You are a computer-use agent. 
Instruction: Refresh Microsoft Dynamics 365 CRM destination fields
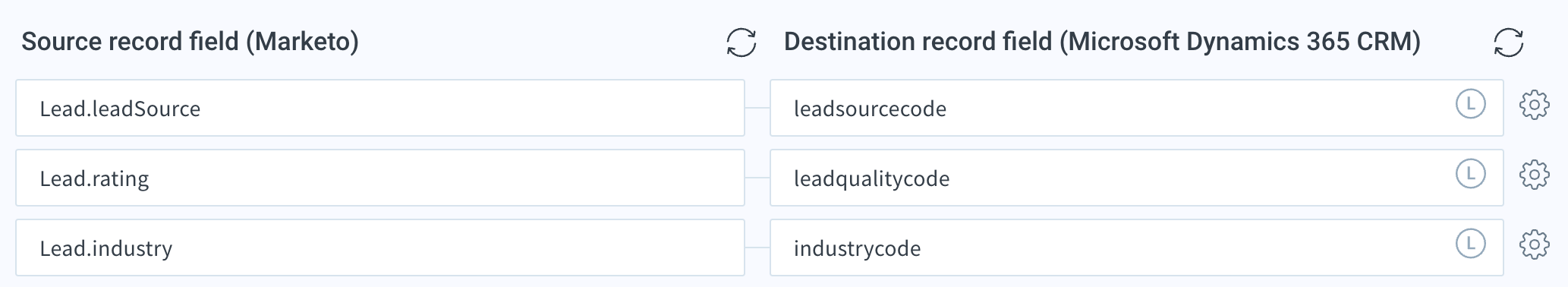pyautogui.click(x=1508, y=43)
